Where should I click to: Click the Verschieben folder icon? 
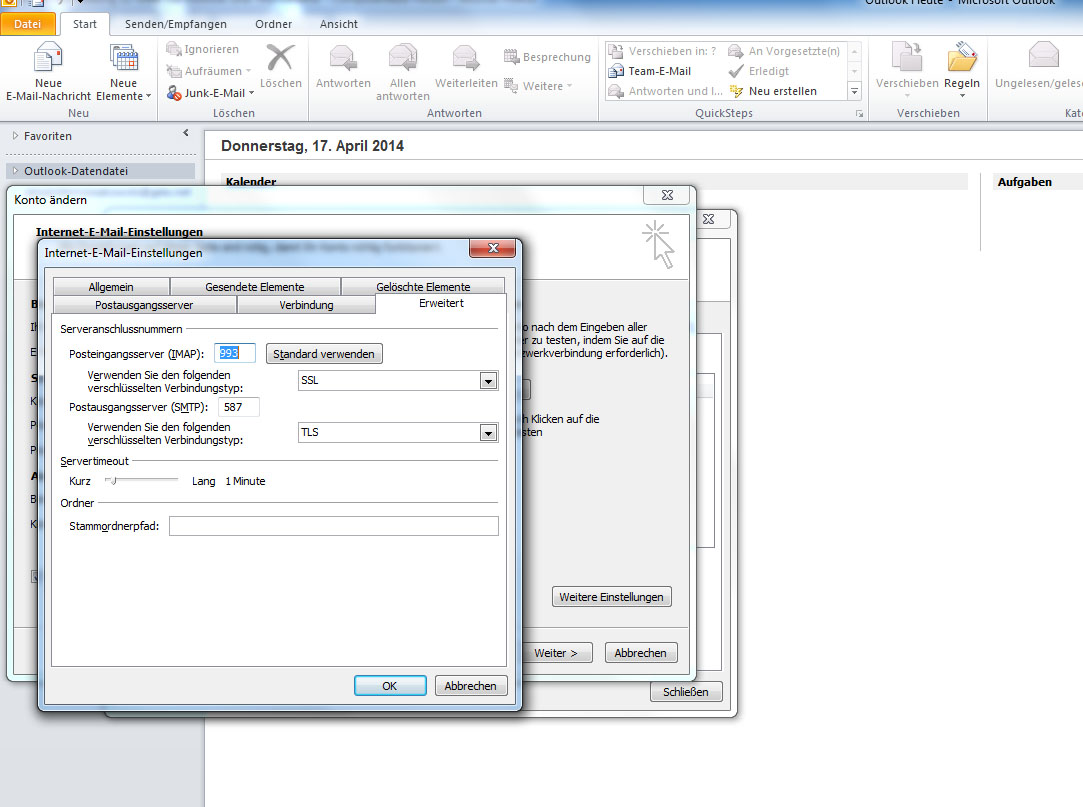(907, 57)
